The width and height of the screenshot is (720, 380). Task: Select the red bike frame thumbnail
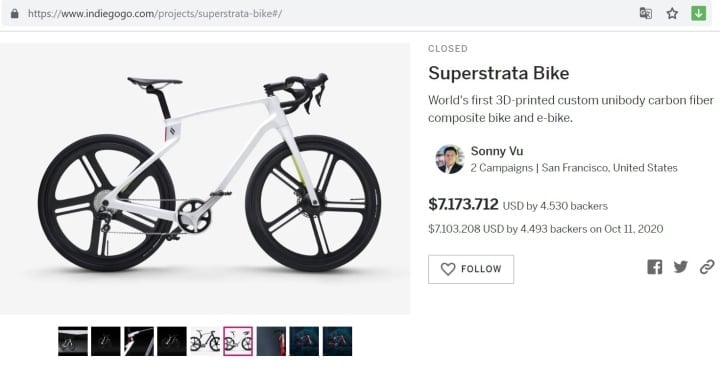[x=271, y=341]
